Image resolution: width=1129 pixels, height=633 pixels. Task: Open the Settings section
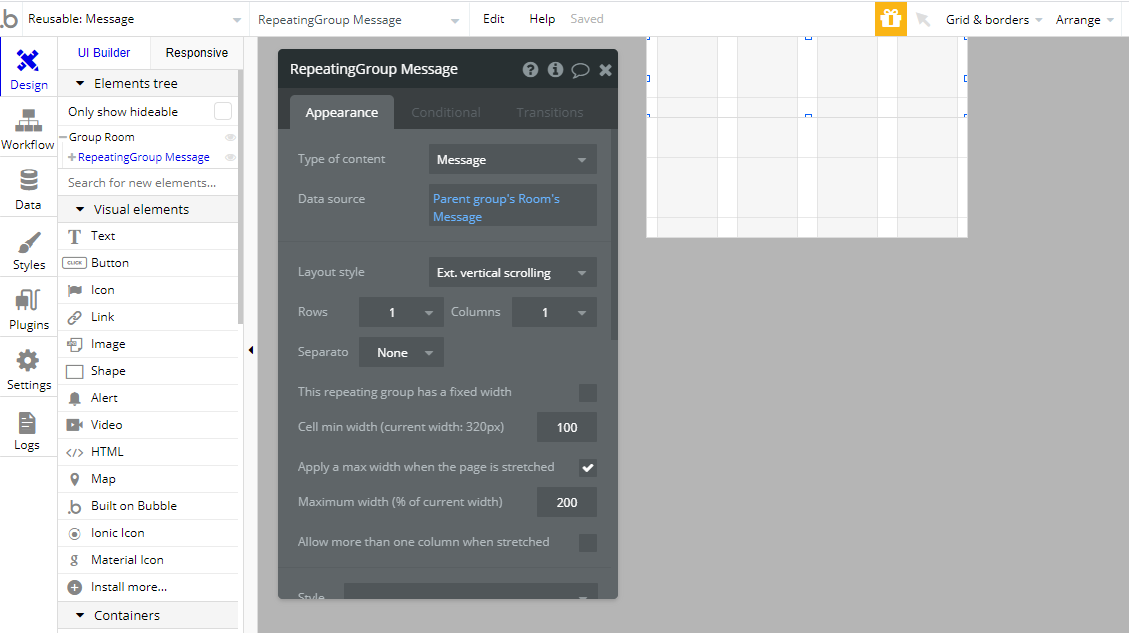pos(28,370)
